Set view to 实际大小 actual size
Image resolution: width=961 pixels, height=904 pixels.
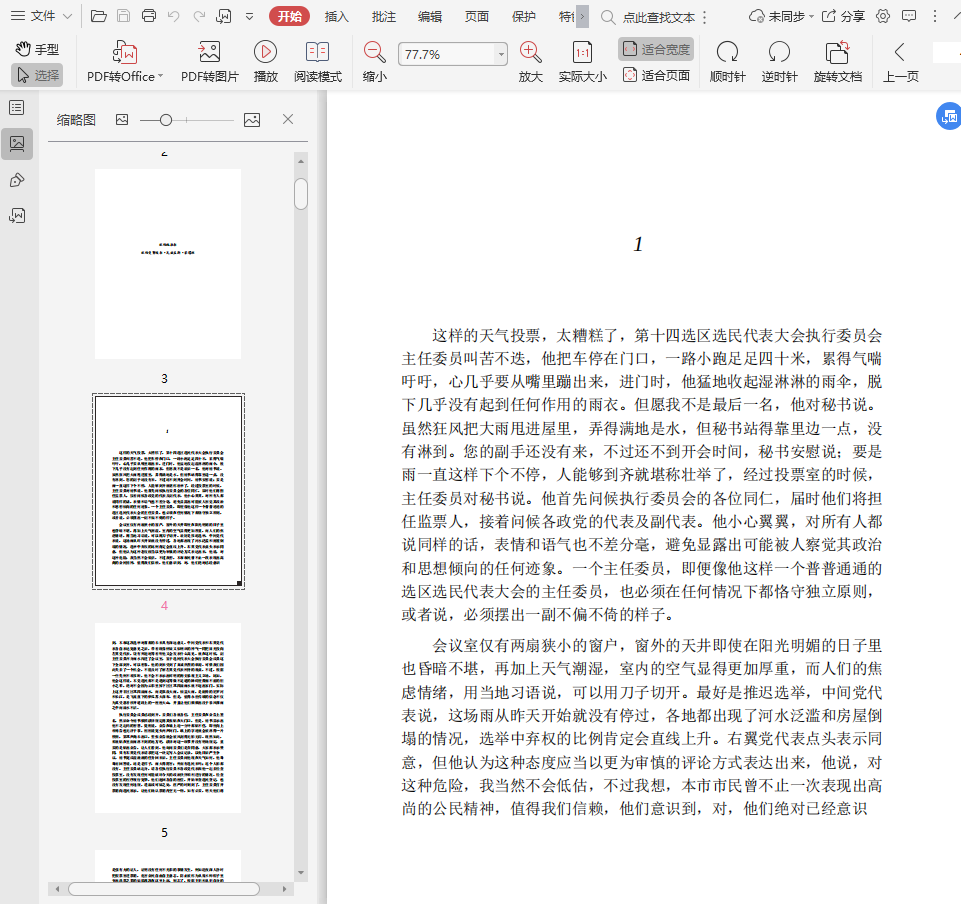point(582,61)
